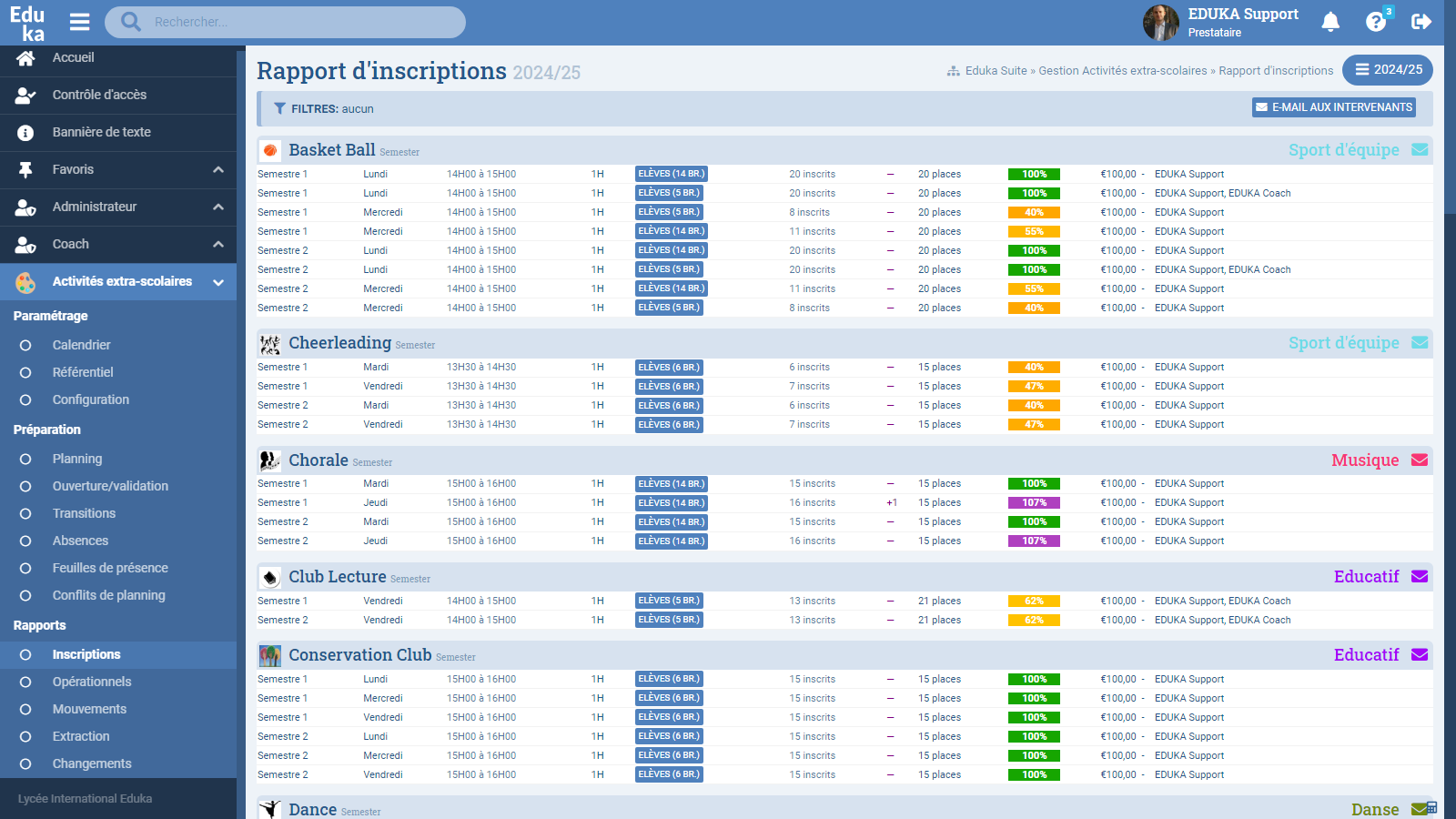The image size is (1456, 819).
Task: Click the Basket Ball envelope icon
Action: (x=1420, y=150)
